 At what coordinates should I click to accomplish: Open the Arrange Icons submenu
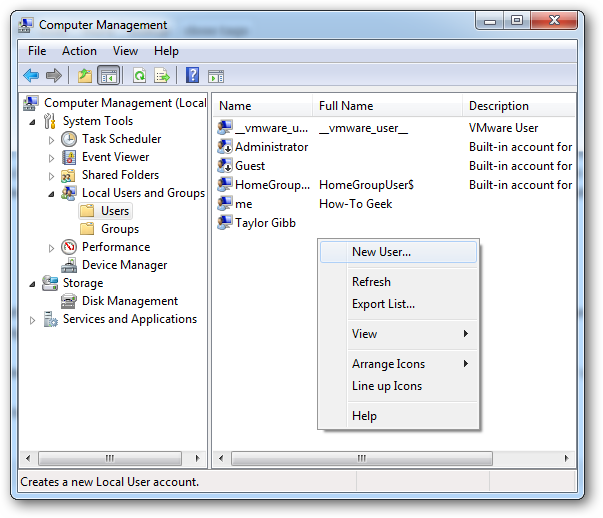click(399, 364)
